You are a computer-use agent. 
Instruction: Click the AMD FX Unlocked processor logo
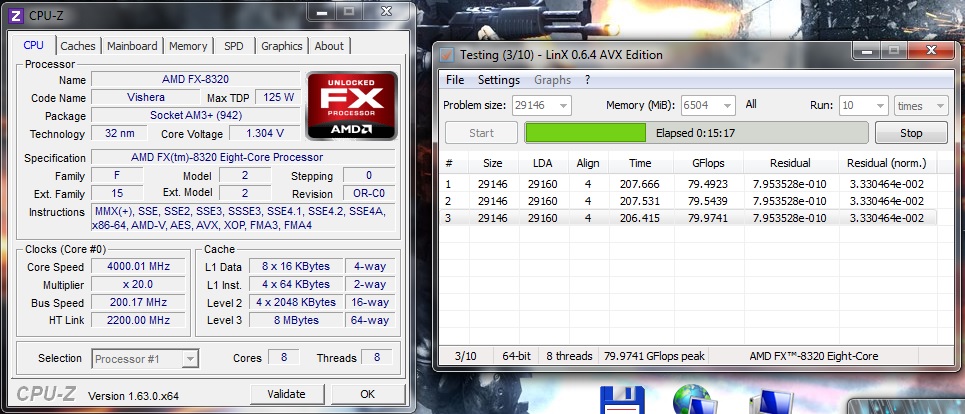coord(352,106)
